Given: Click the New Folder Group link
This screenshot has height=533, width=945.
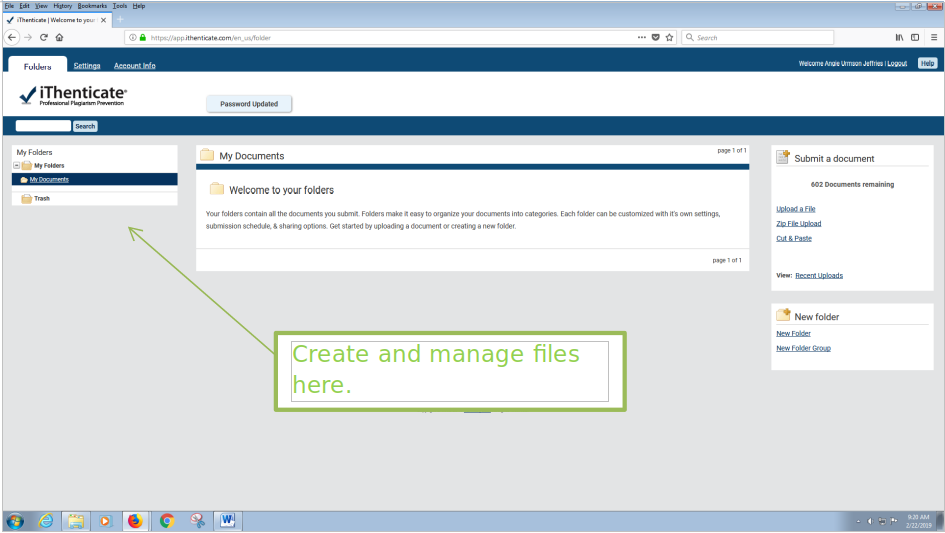Looking at the screenshot, I should pos(803,348).
